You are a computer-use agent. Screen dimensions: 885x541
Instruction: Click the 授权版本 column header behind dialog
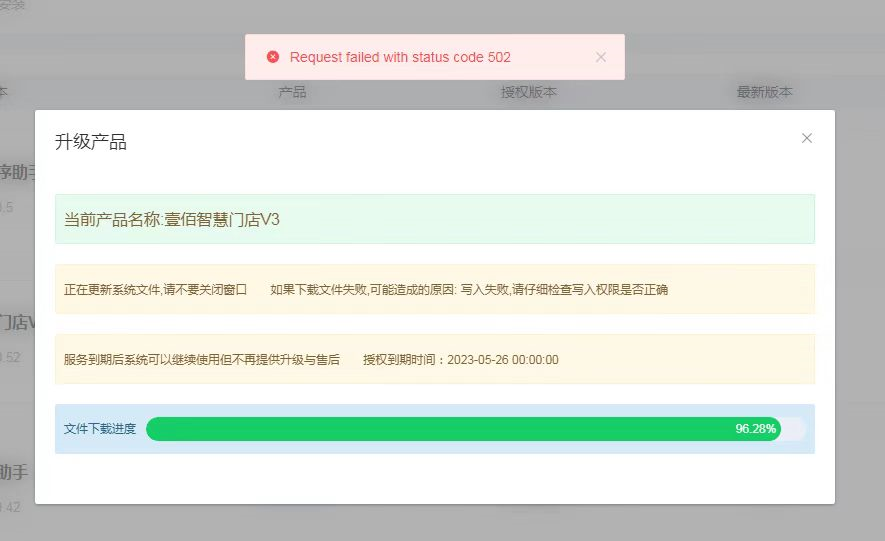click(x=528, y=92)
